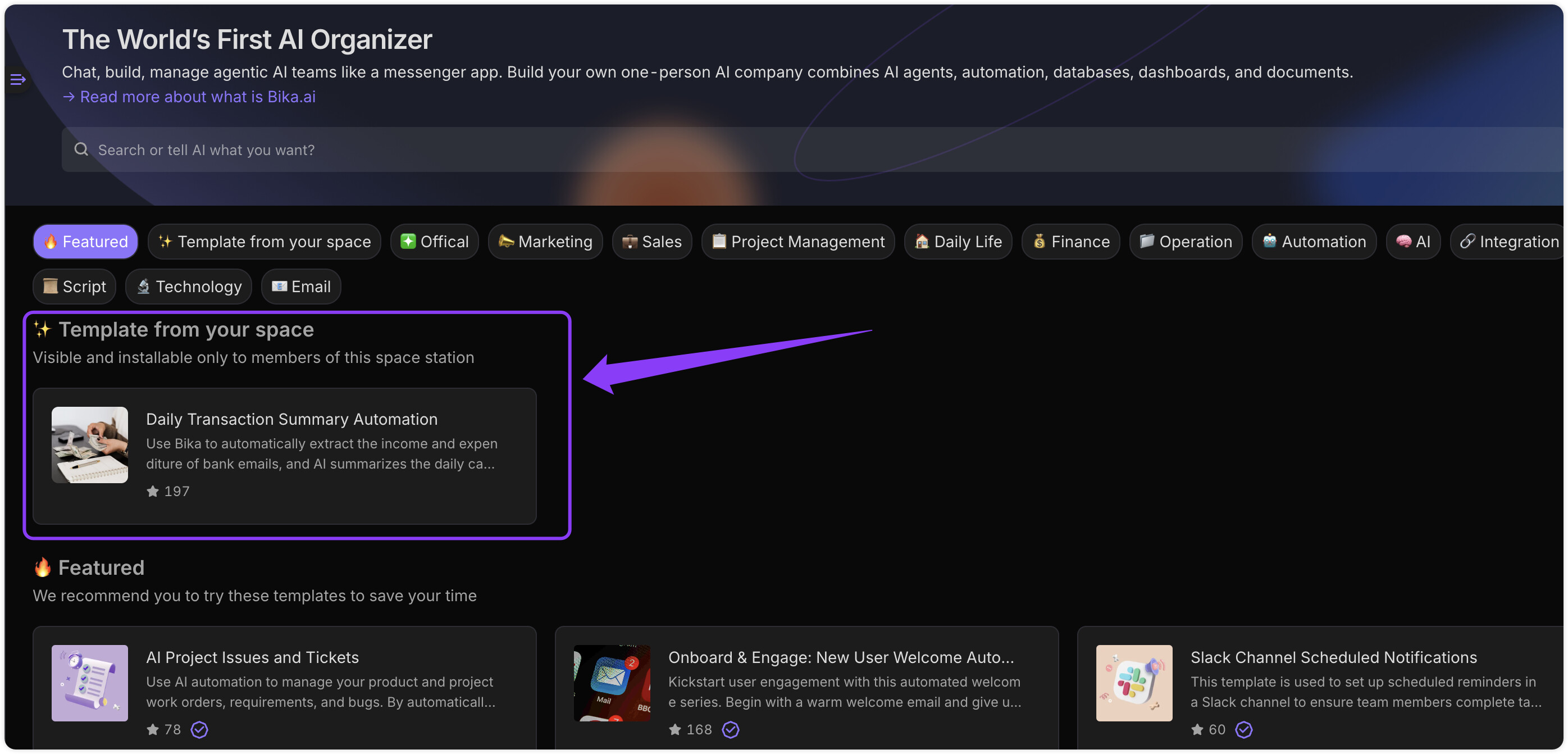Click the star icon on Slack Channel card
1568x754 pixels.
point(1197,729)
